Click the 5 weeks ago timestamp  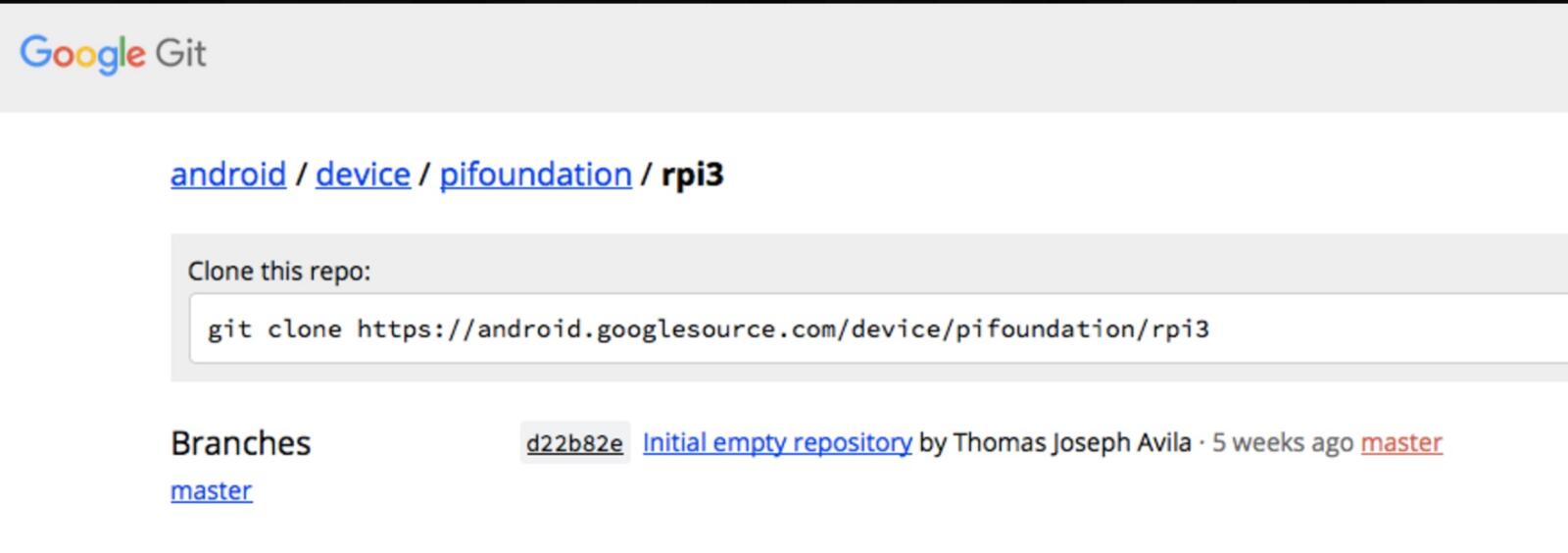[x=1283, y=443]
